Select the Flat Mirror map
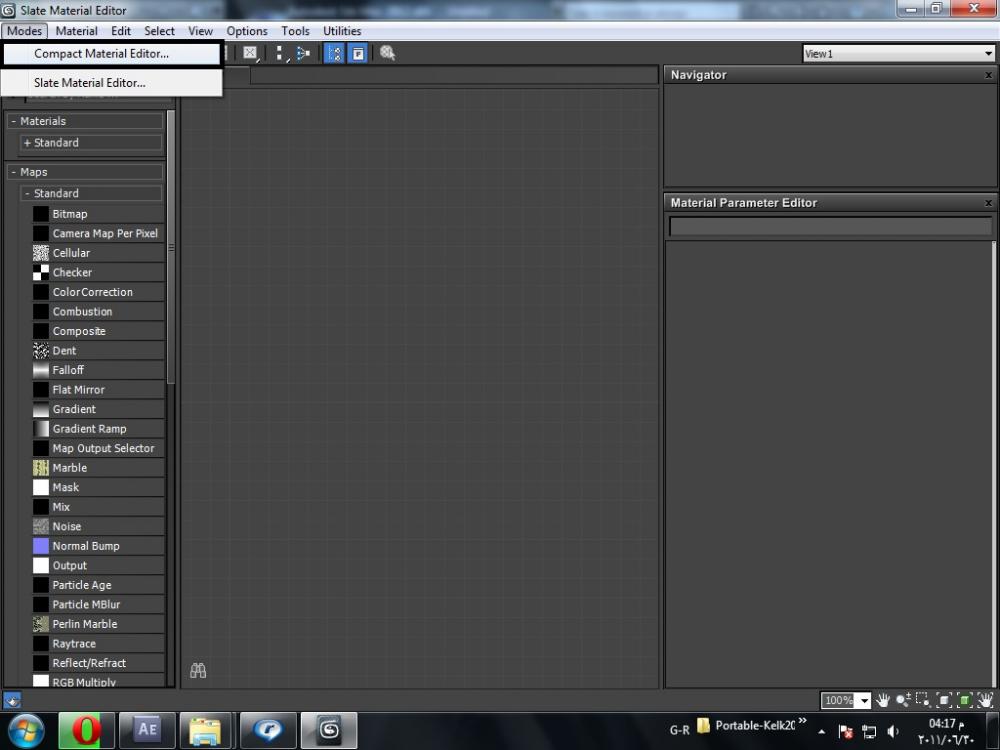This screenshot has width=1000, height=750. (98, 390)
